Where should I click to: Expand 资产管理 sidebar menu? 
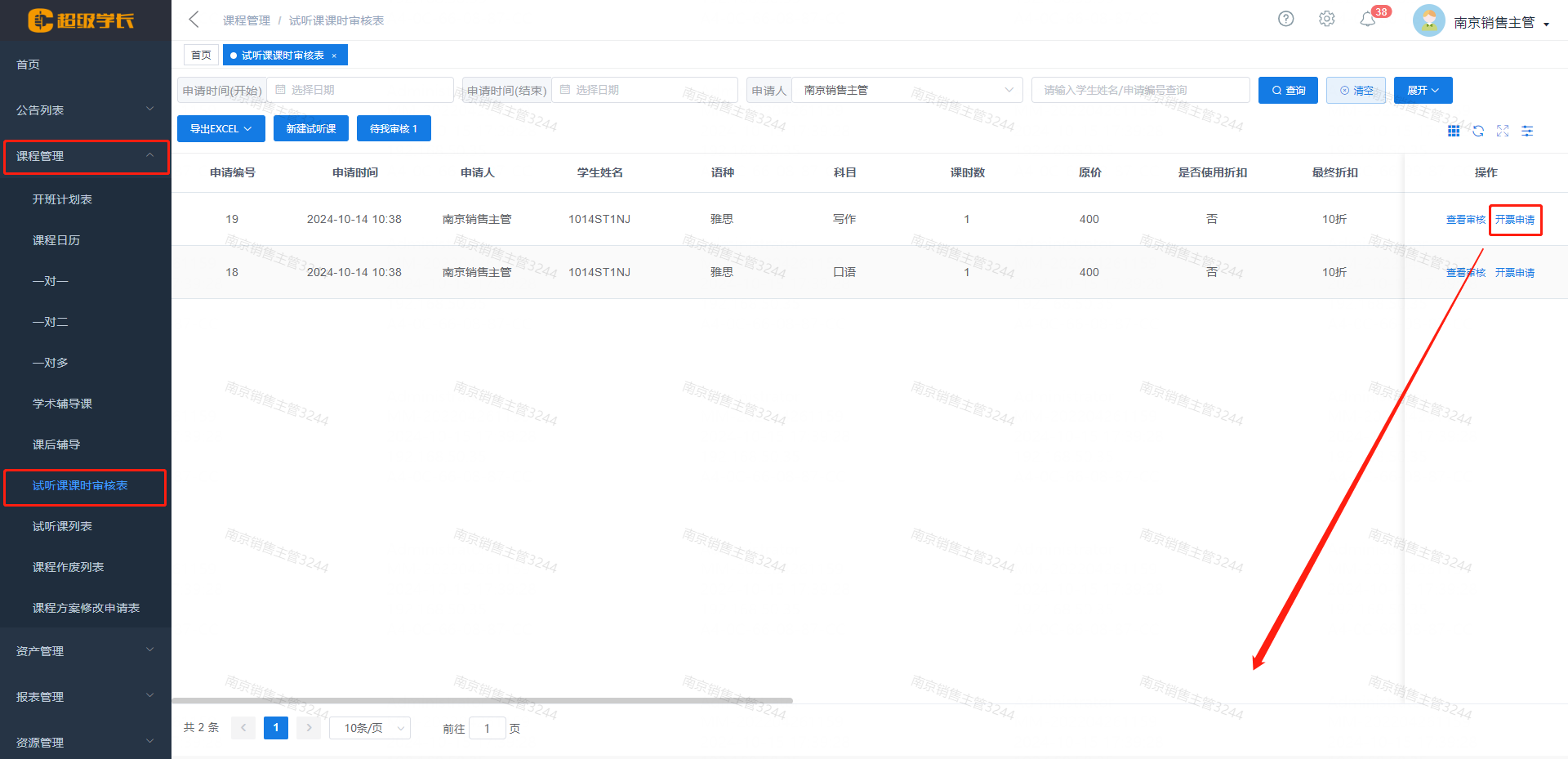click(x=85, y=650)
